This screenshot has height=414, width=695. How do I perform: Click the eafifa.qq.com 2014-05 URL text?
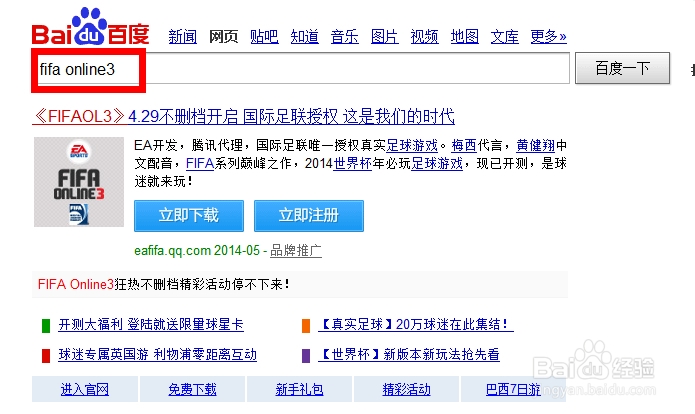pyautogui.click(x=197, y=250)
